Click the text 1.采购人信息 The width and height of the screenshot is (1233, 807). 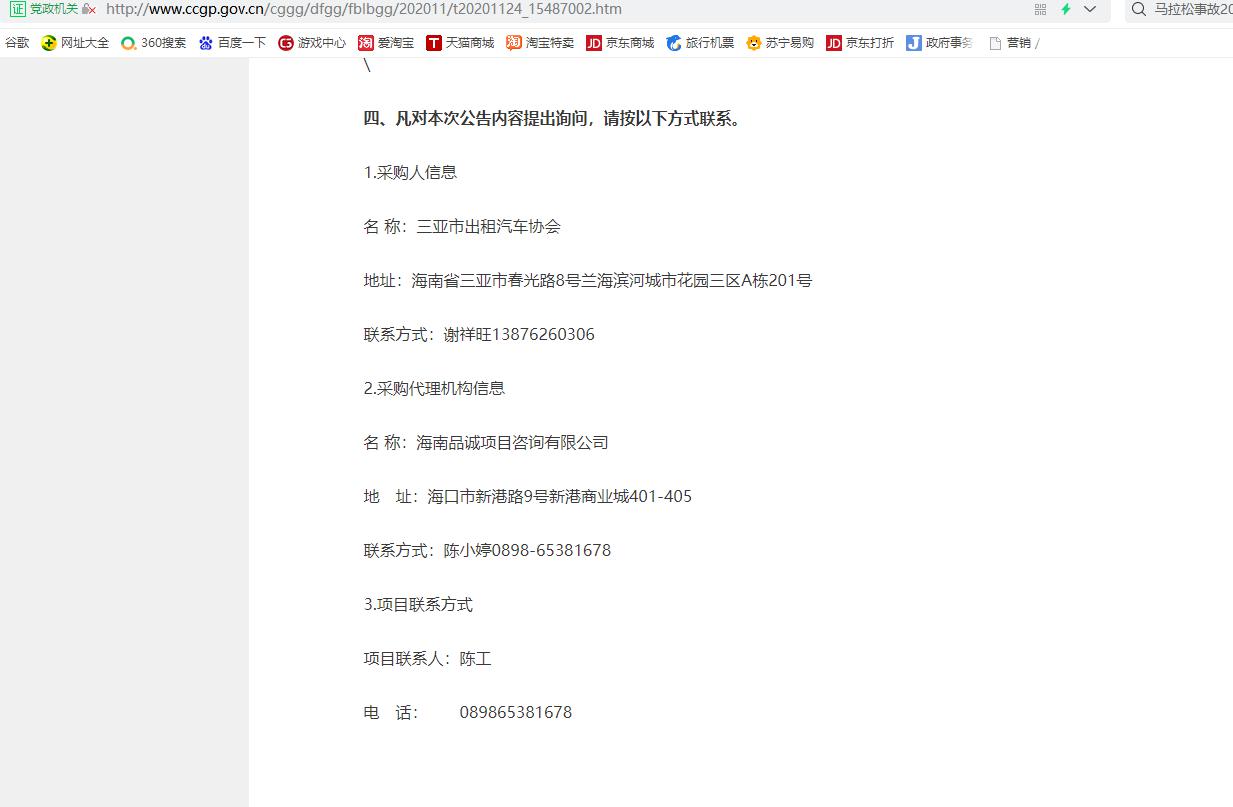pos(410,172)
